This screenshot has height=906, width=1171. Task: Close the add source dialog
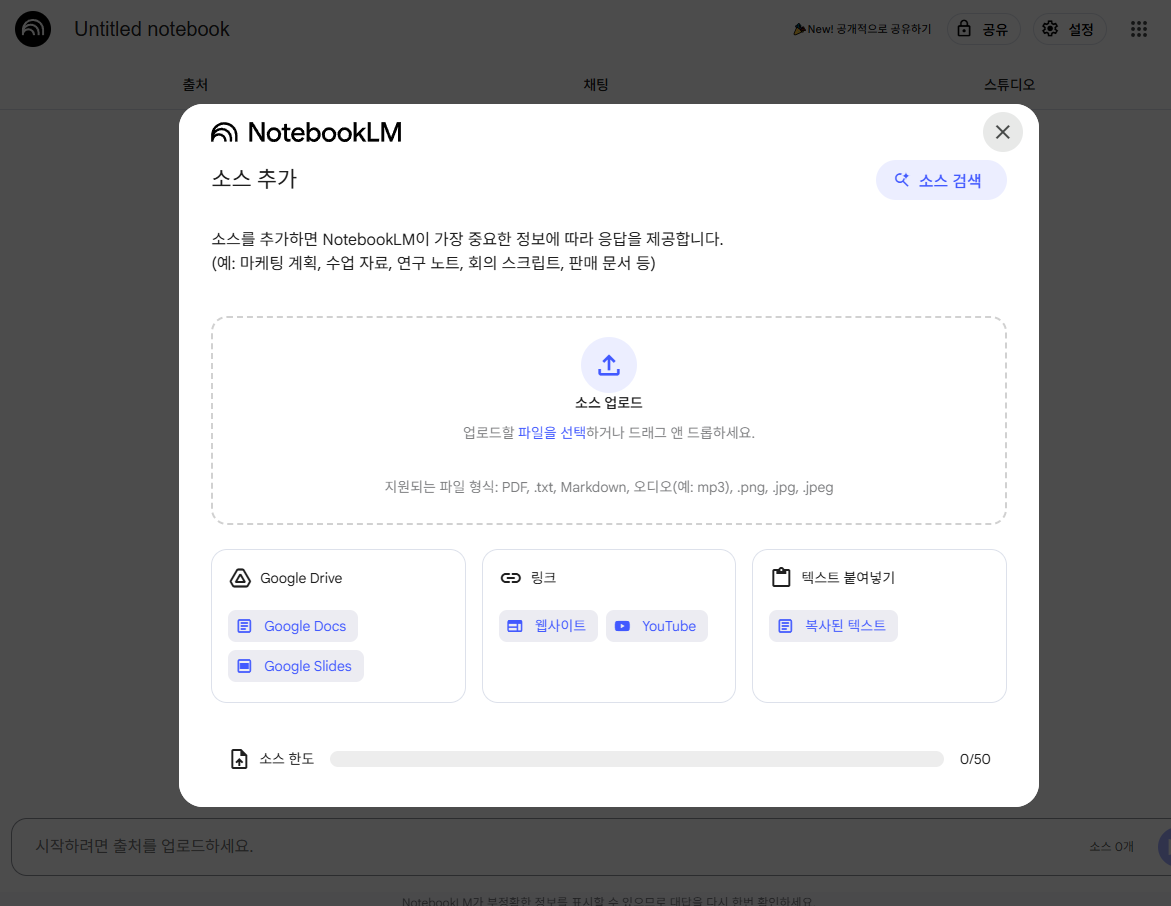click(1002, 132)
